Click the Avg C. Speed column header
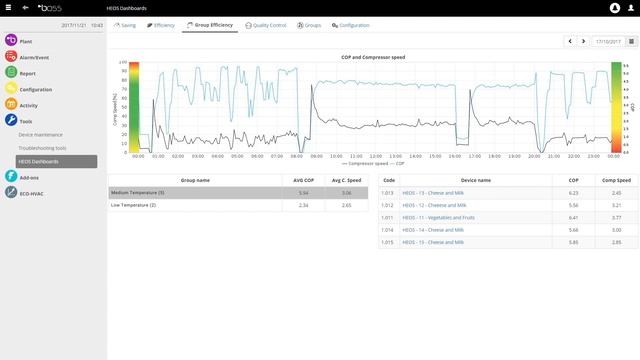640x360 pixels. pyautogui.click(x=347, y=180)
